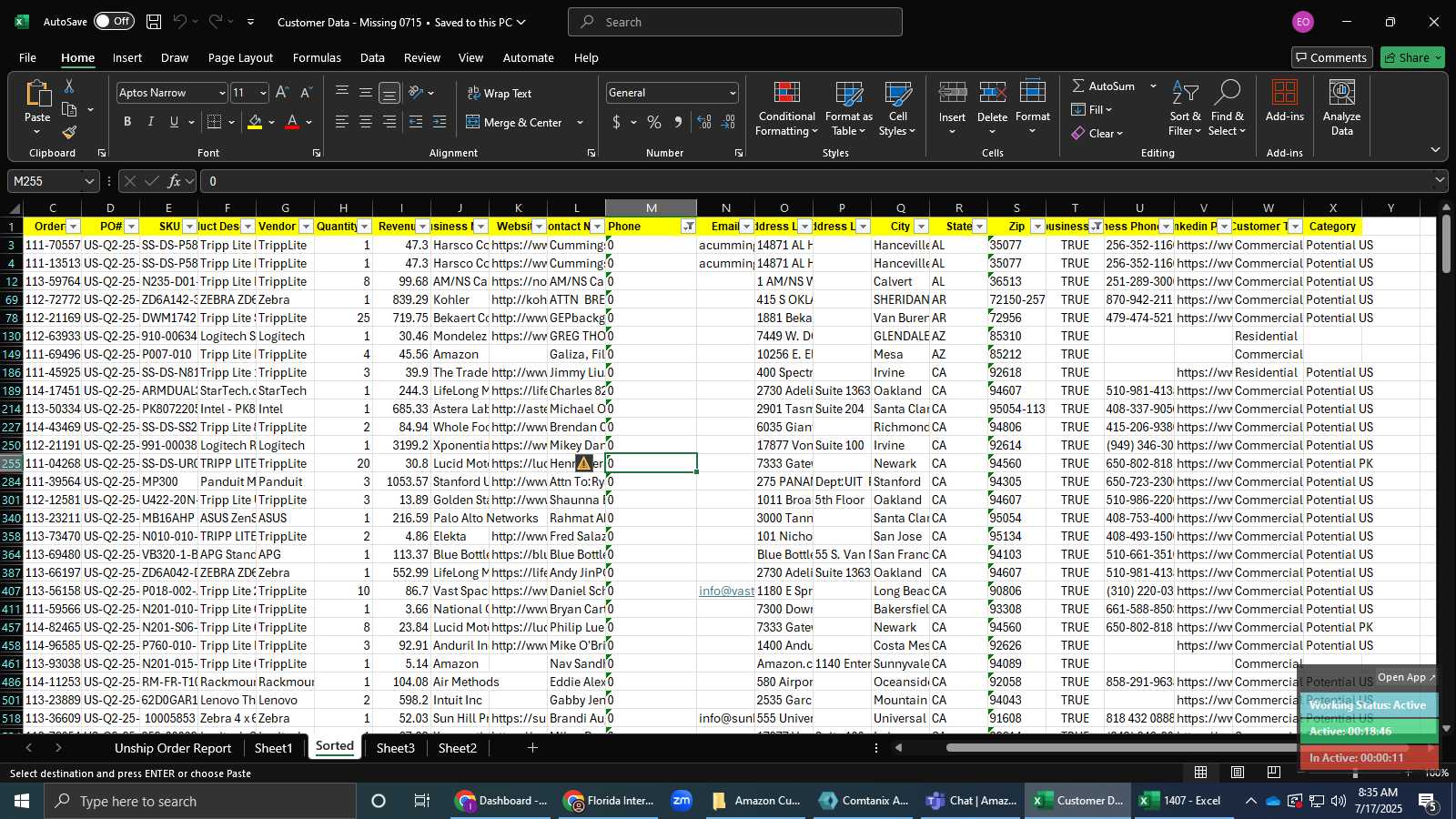Click the Comments button
Viewport: 1456px width, 819px height.
1331,57
